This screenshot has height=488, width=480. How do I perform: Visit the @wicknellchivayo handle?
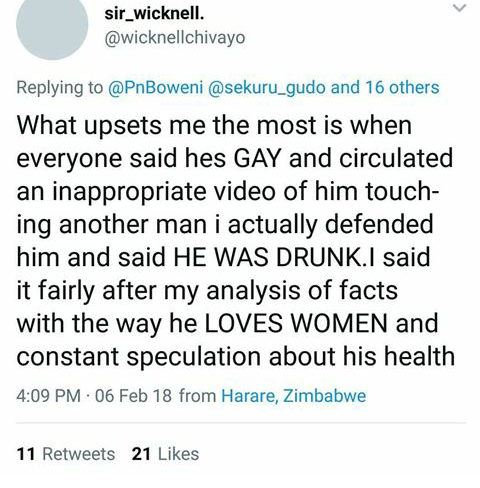(x=175, y=38)
